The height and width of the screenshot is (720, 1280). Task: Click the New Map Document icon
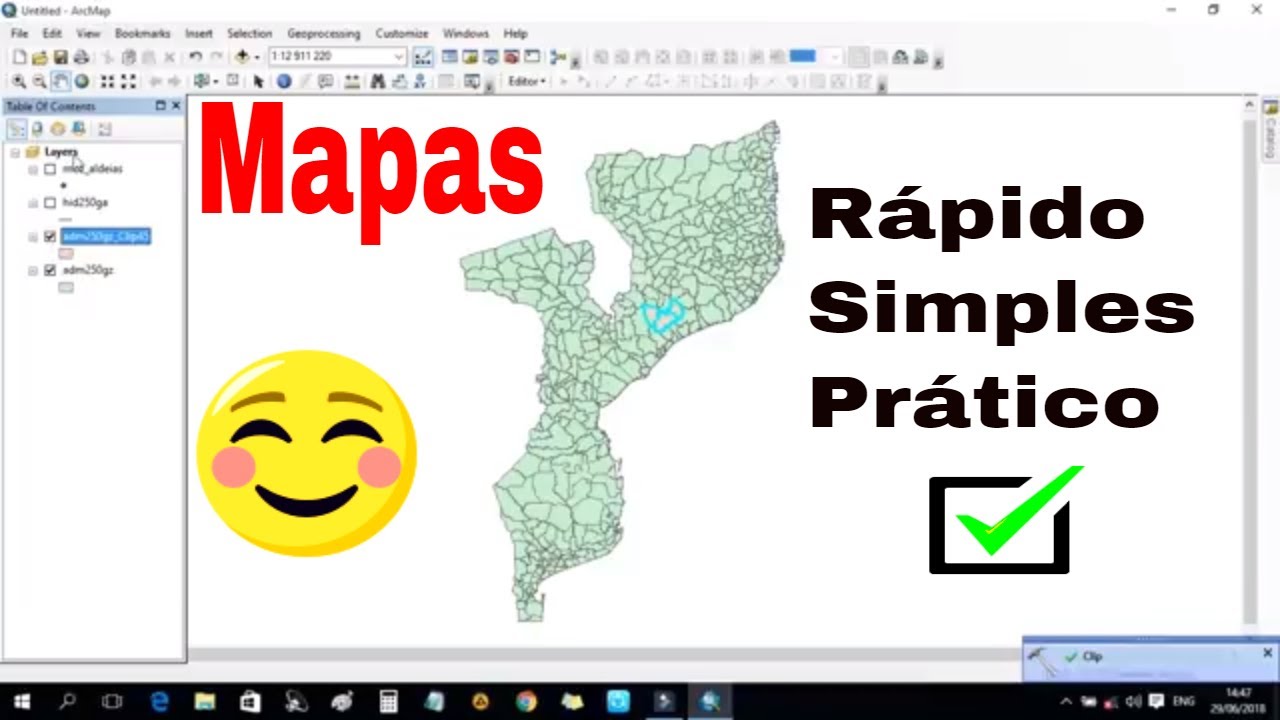[19, 57]
